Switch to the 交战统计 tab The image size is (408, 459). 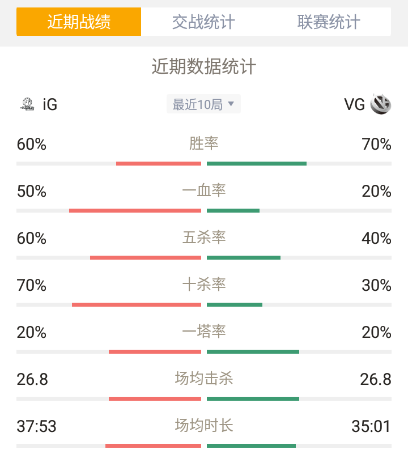pyautogui.click(x=203, y=22)
